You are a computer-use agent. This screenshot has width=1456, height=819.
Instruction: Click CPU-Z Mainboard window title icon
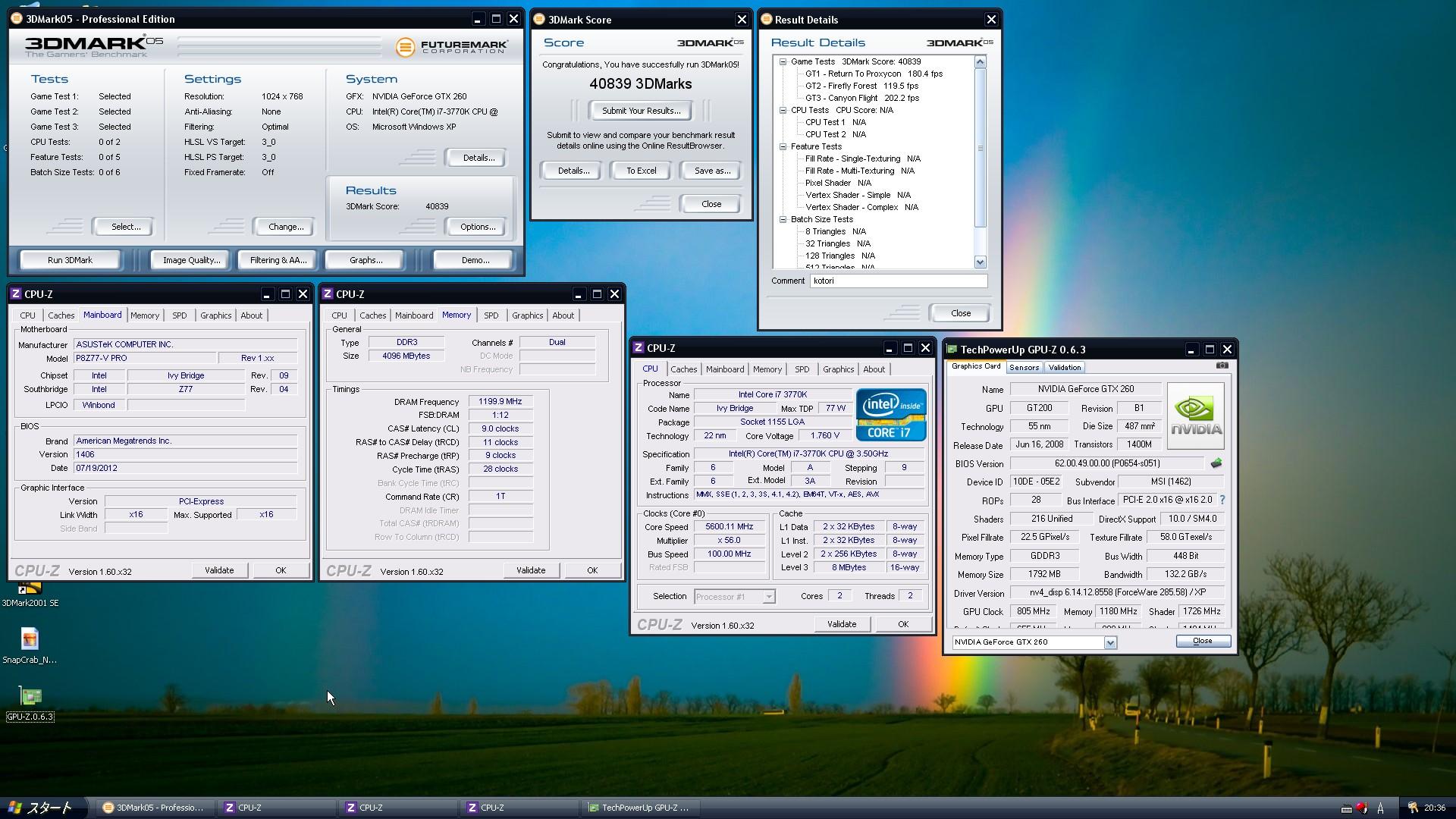coord(16,294)
